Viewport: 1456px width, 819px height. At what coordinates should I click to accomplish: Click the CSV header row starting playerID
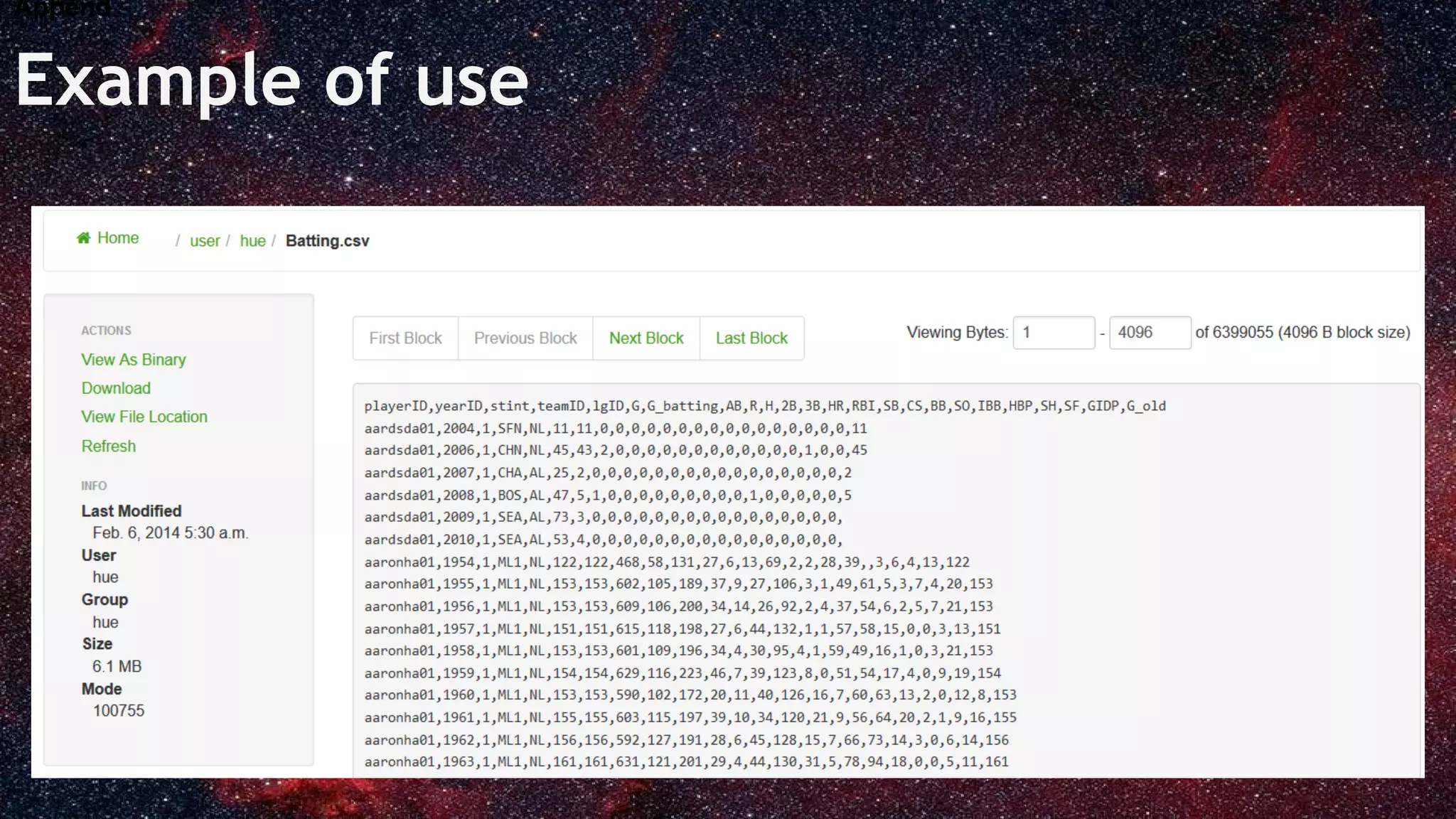pyautogui.click(x=765, y=406)
